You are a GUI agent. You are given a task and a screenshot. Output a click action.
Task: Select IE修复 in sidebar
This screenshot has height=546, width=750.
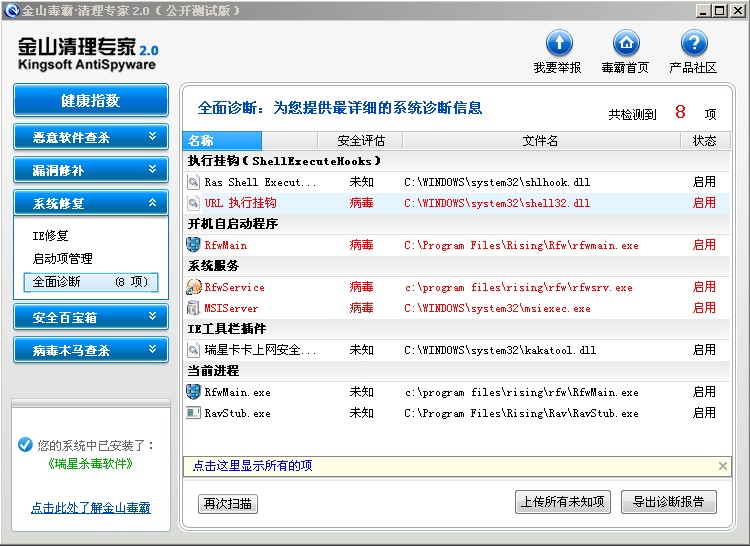pos(50,235)
